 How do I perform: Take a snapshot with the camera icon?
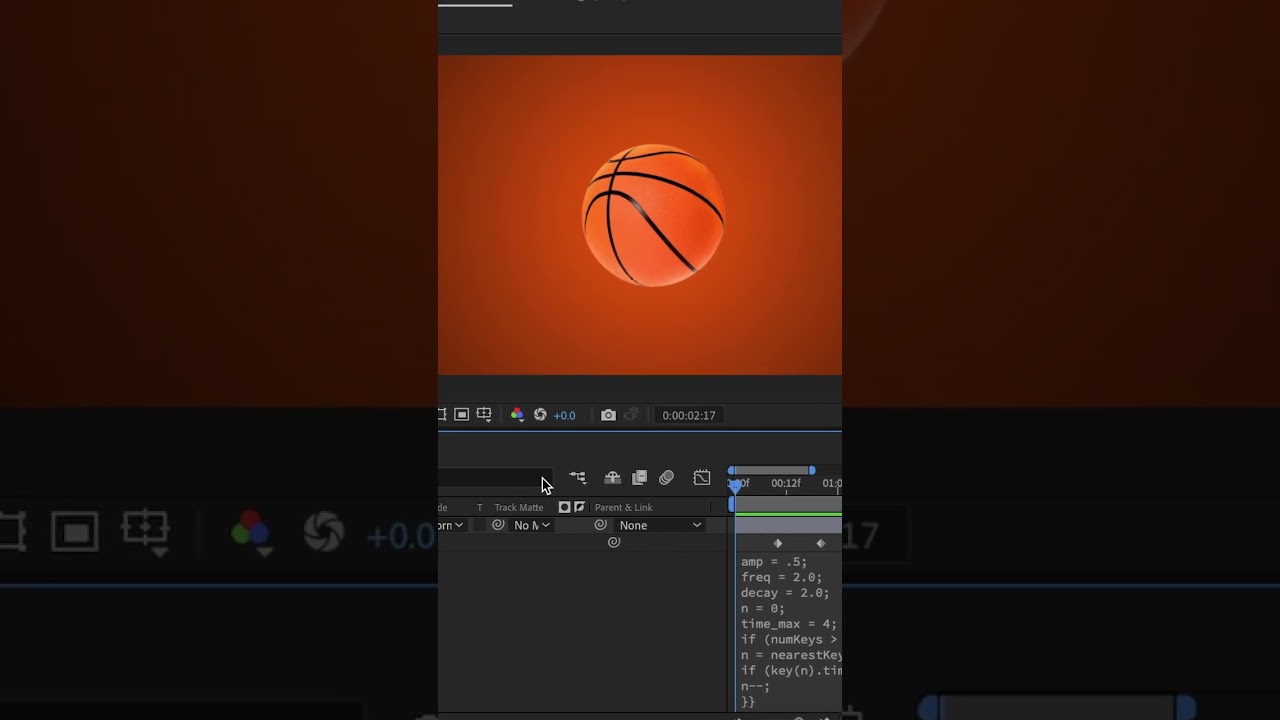click(x=608, y=414)
